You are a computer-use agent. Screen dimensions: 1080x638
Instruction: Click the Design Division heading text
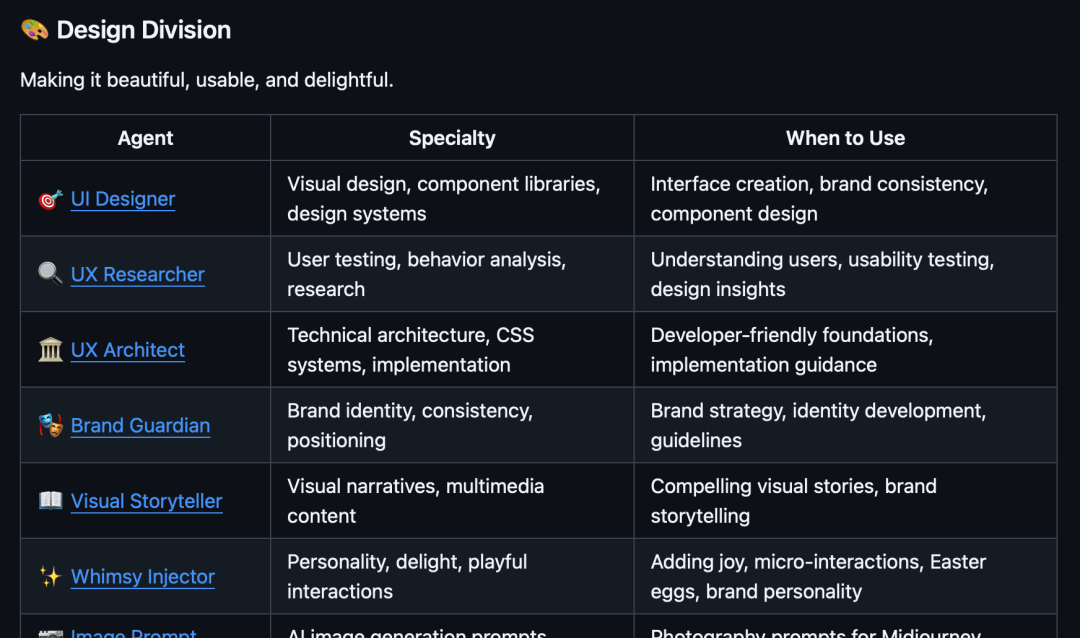[143, 30]
